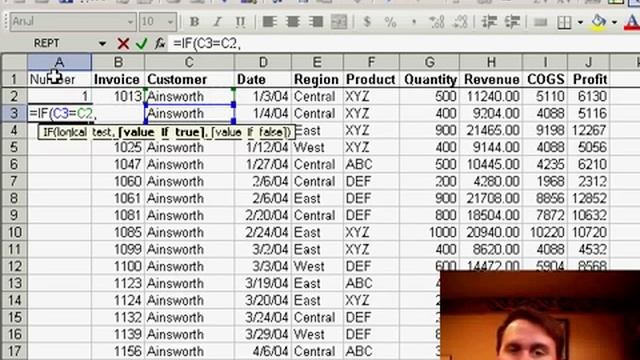This screenshot has height=360, width=640.
Task: Toggle Bold formatting
Action: 195,22
